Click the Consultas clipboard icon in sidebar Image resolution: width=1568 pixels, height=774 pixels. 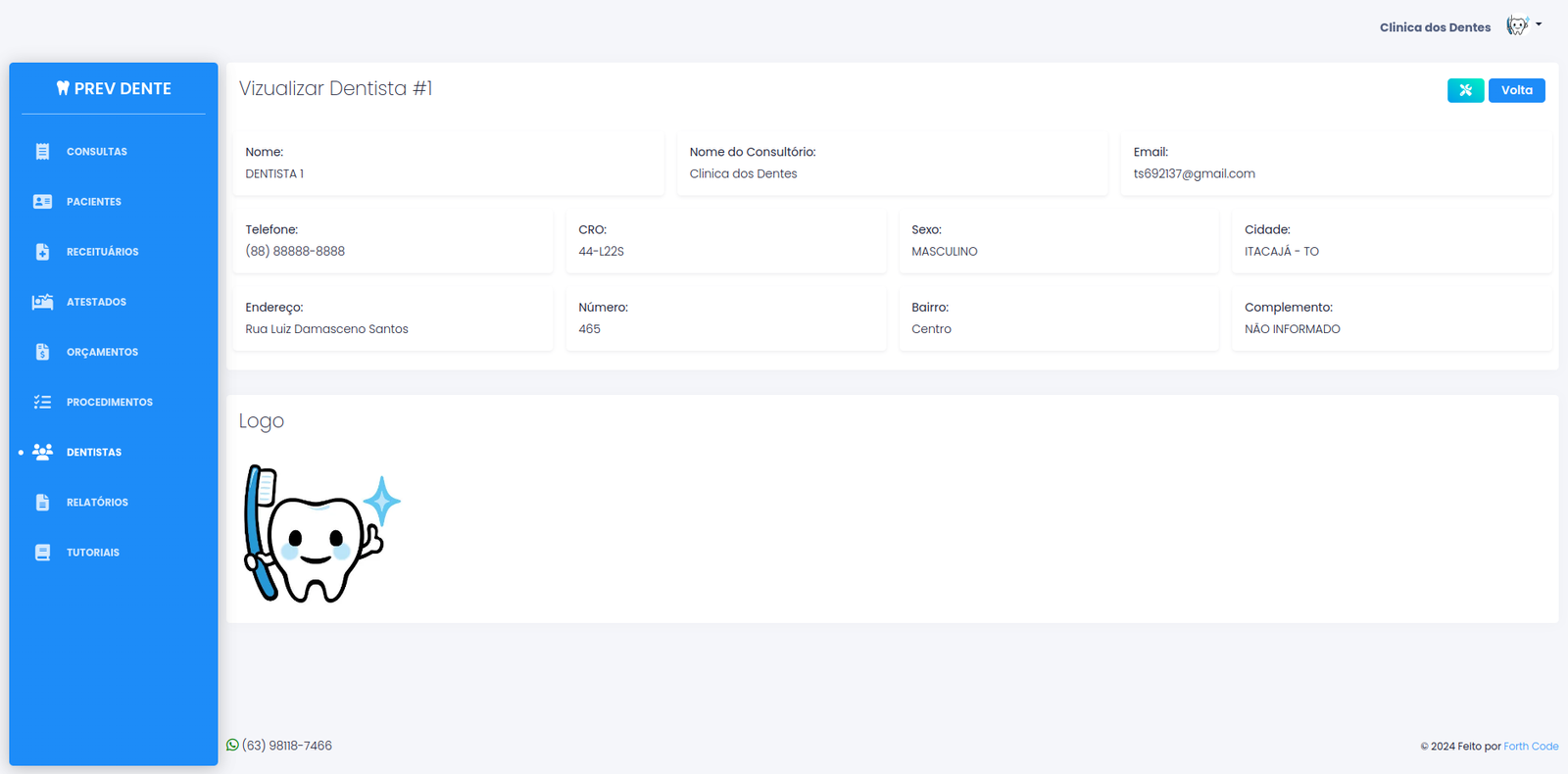(x=42, y=152)
